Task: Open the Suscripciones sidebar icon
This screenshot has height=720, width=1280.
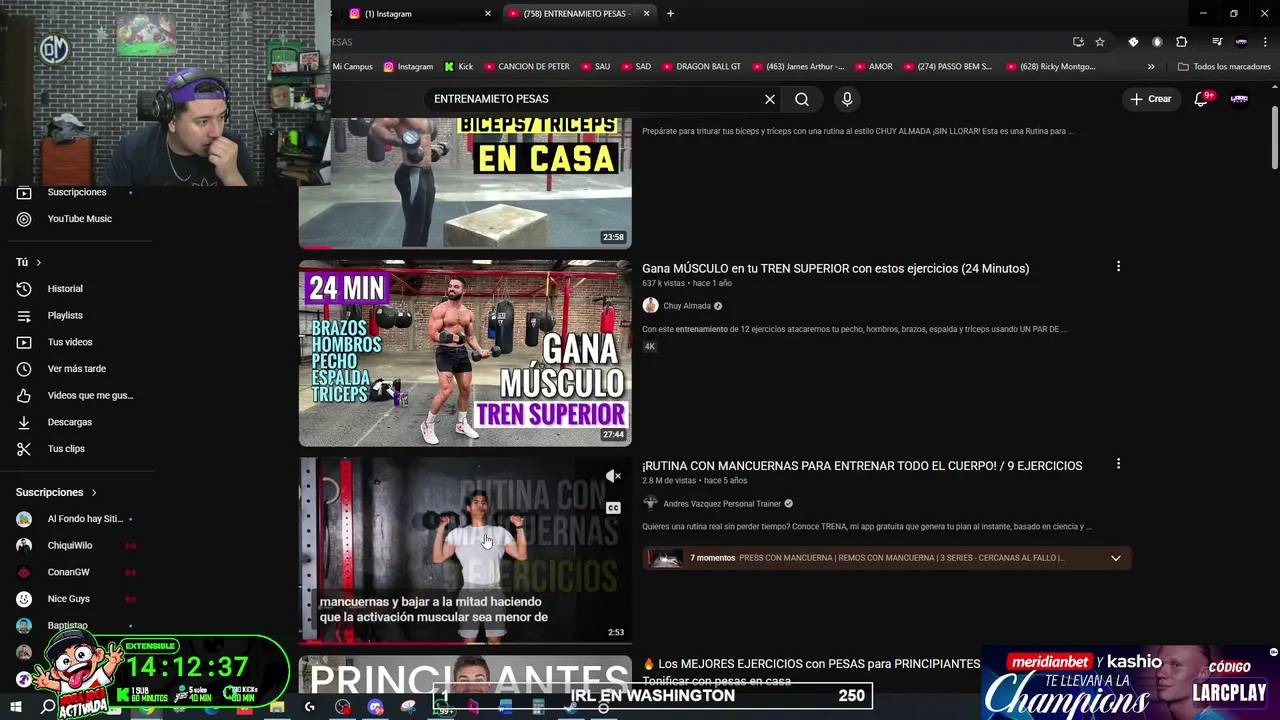Action: [x=24, y=192]
